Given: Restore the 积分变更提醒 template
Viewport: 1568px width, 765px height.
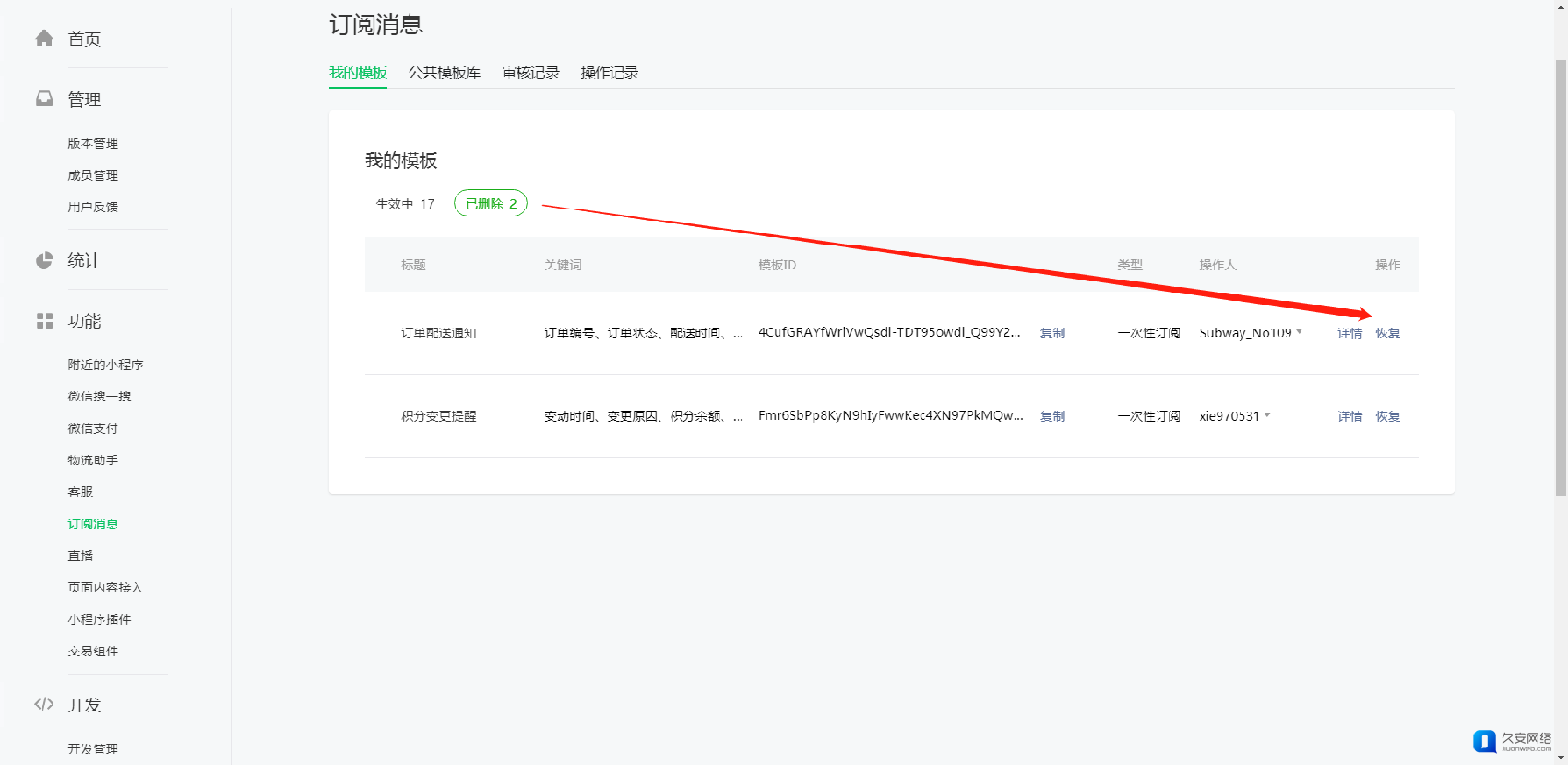Looking at the screenshot, I should pyautogui.click(x=1388, y=416).
